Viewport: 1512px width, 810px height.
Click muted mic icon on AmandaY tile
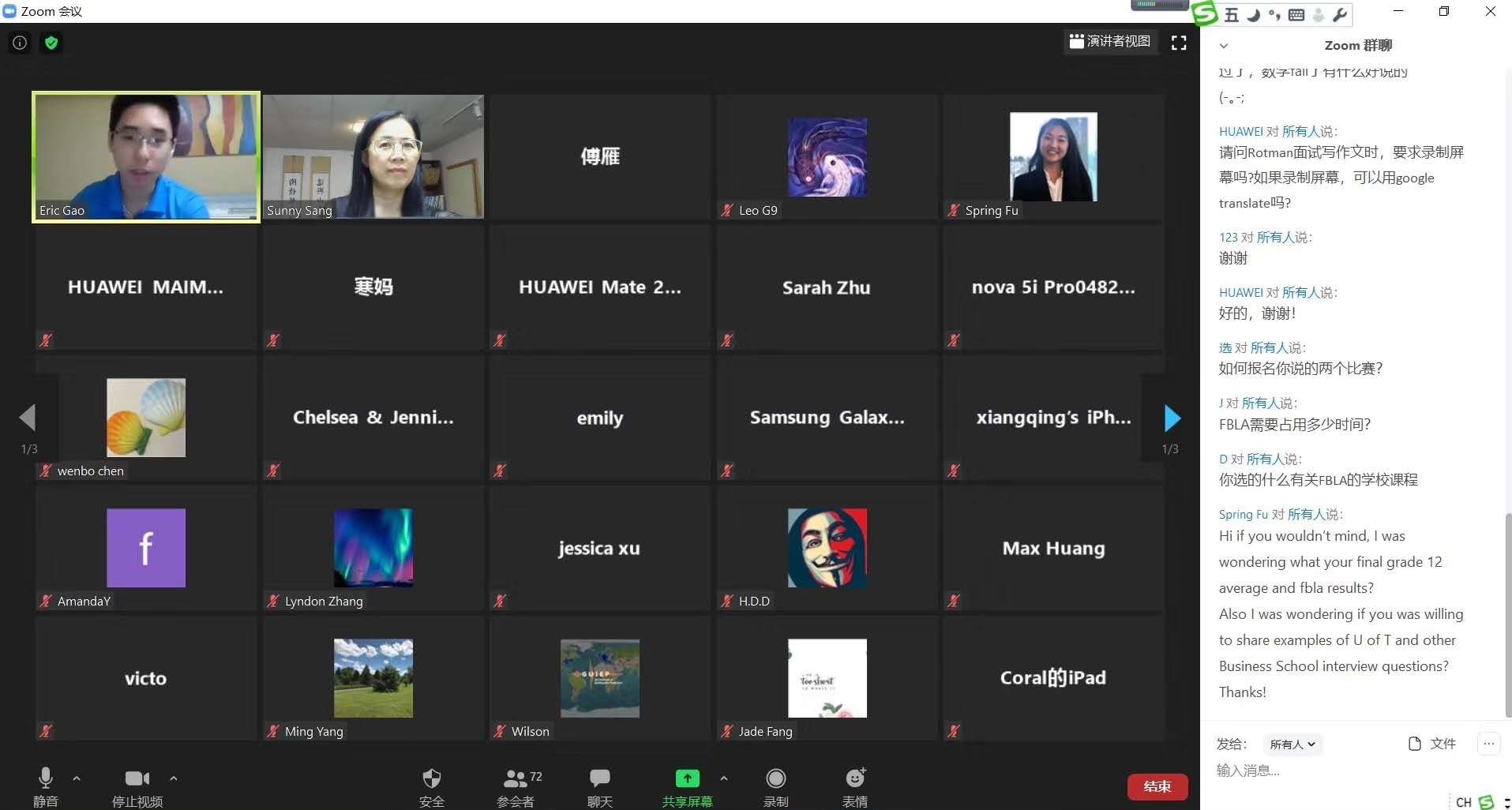pyautogui.click(x=46, y=601)
